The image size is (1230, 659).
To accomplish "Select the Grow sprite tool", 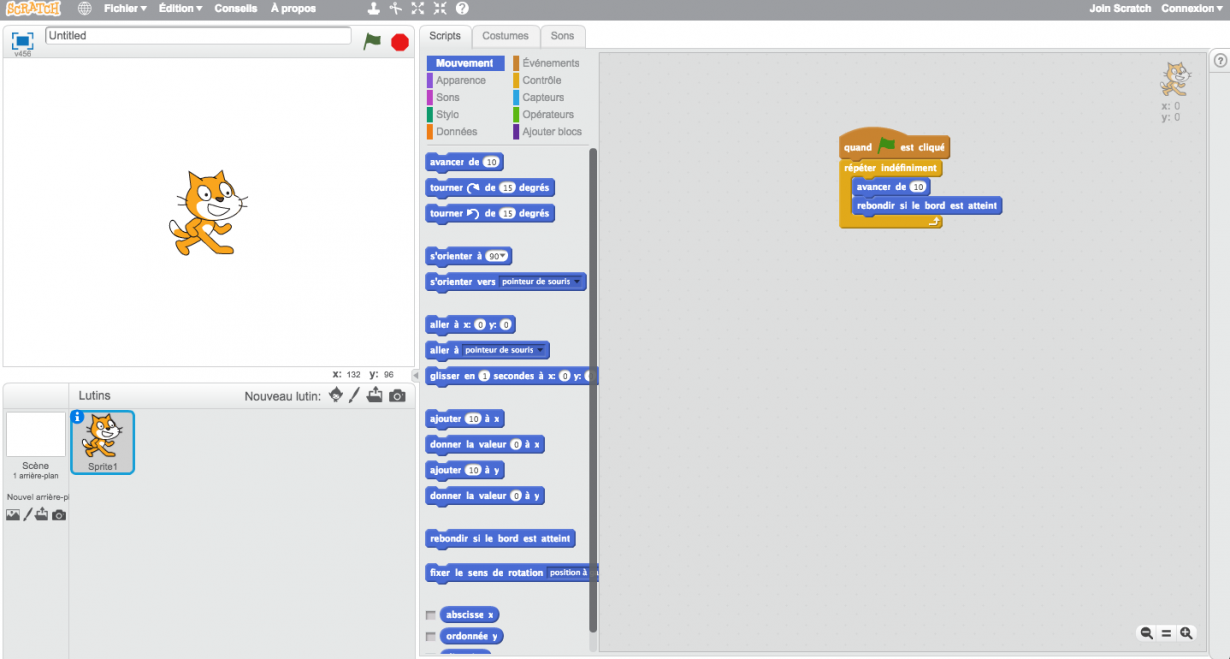I will [x=418, y=8].
